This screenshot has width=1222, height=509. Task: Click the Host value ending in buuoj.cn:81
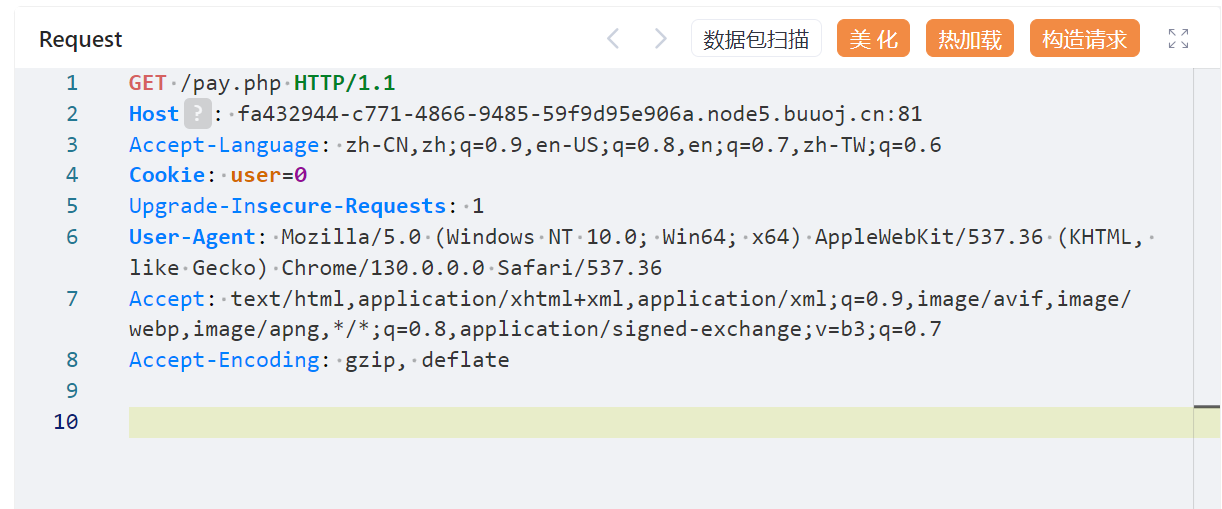[x=579, y=114]
